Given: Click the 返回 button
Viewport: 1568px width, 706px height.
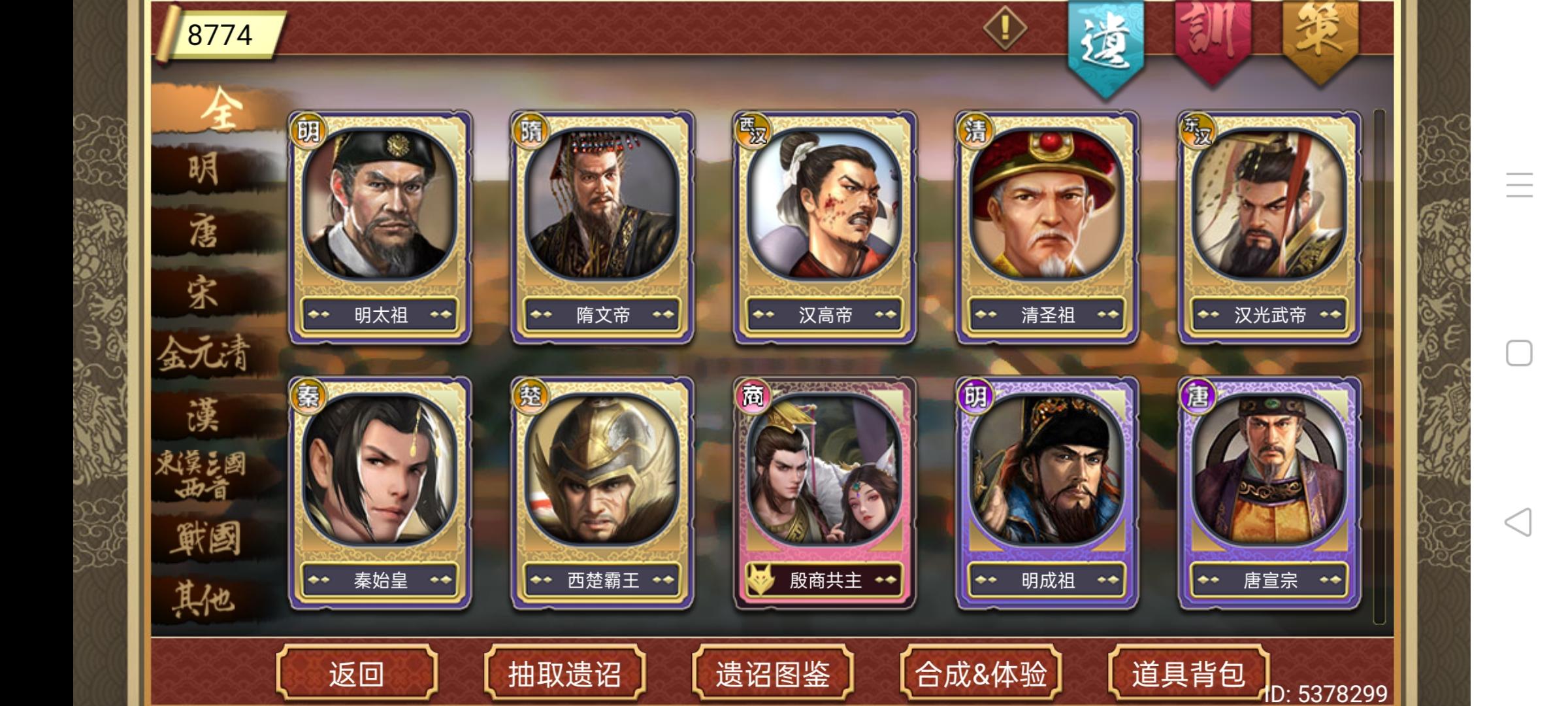Looking at the screenshot, I should coord(356,673).
